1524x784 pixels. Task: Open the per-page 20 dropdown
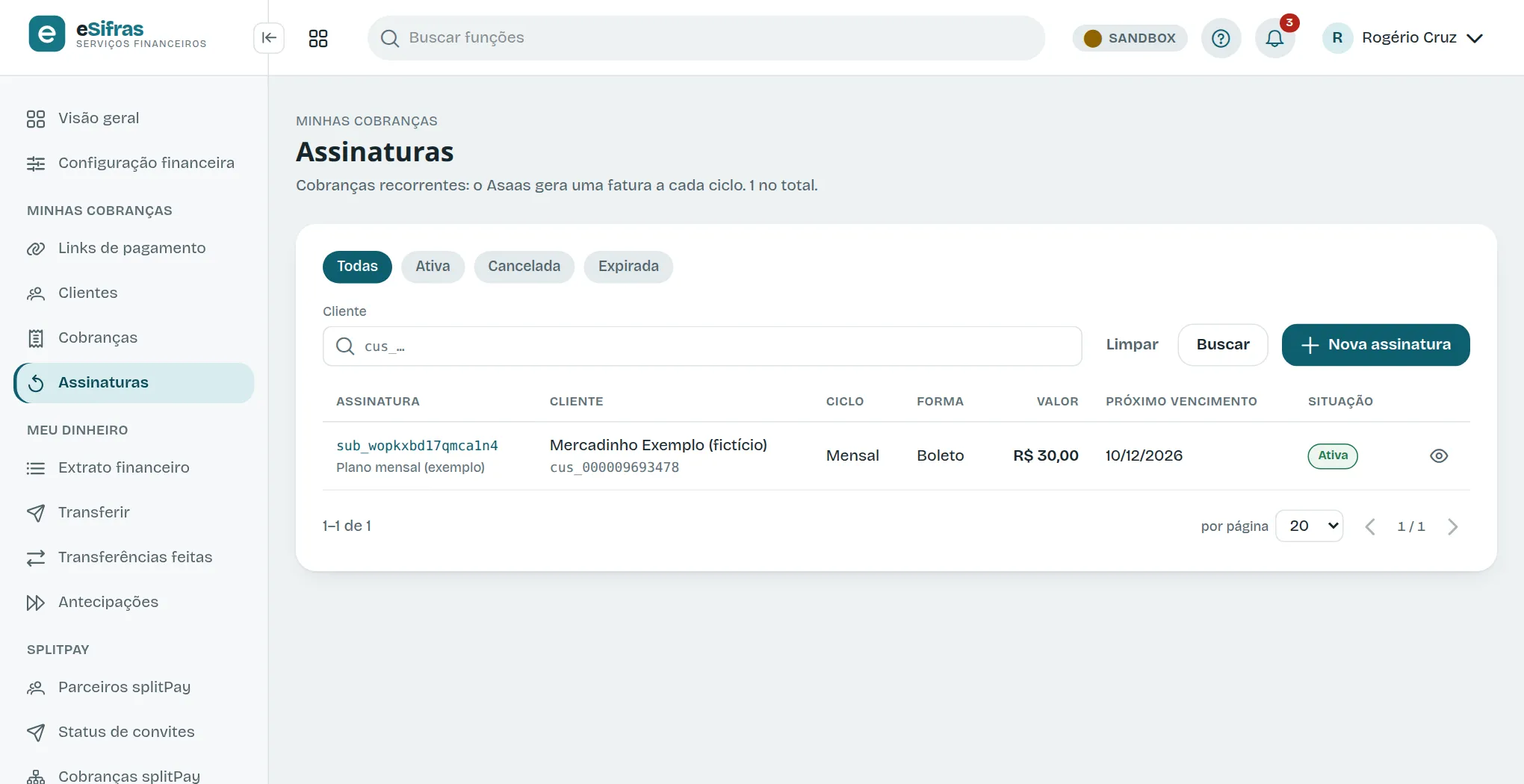[1310, 526]
